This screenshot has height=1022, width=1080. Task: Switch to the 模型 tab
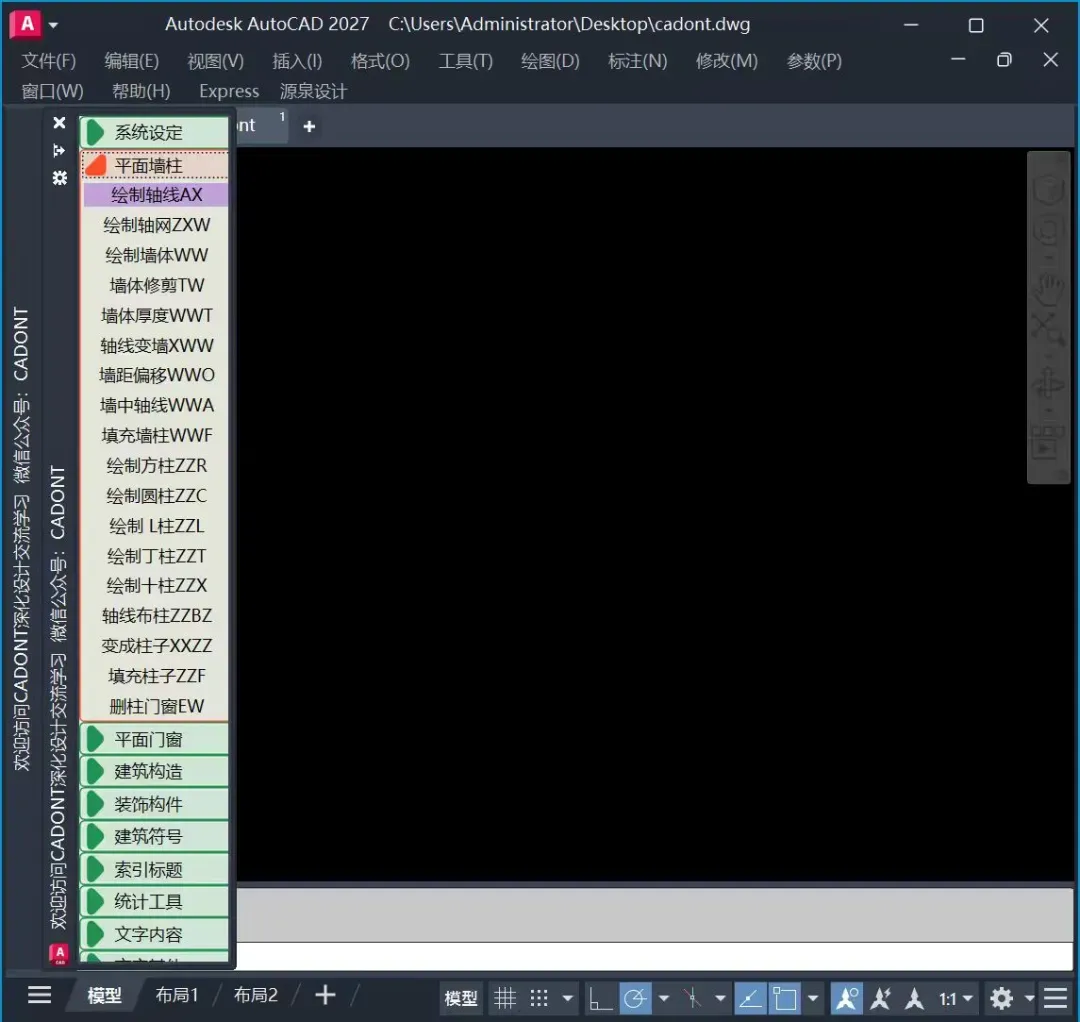pos(104,995)
